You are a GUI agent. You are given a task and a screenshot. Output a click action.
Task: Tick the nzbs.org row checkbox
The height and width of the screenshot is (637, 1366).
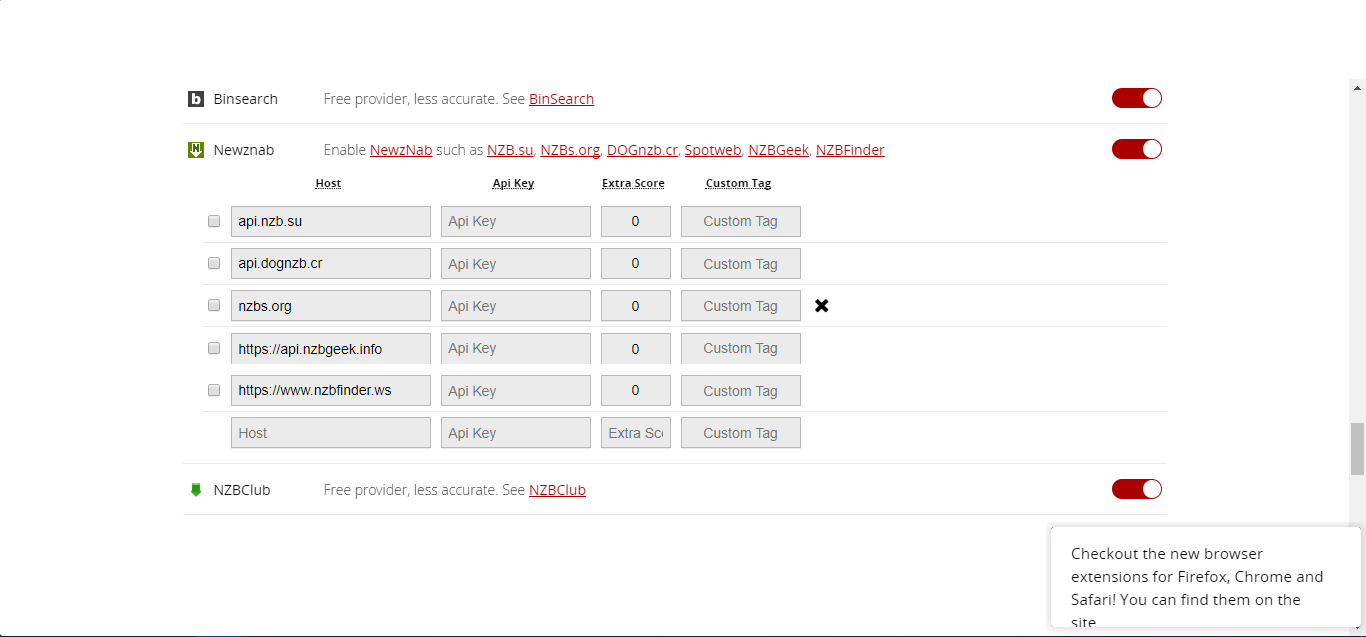point(214,305)
